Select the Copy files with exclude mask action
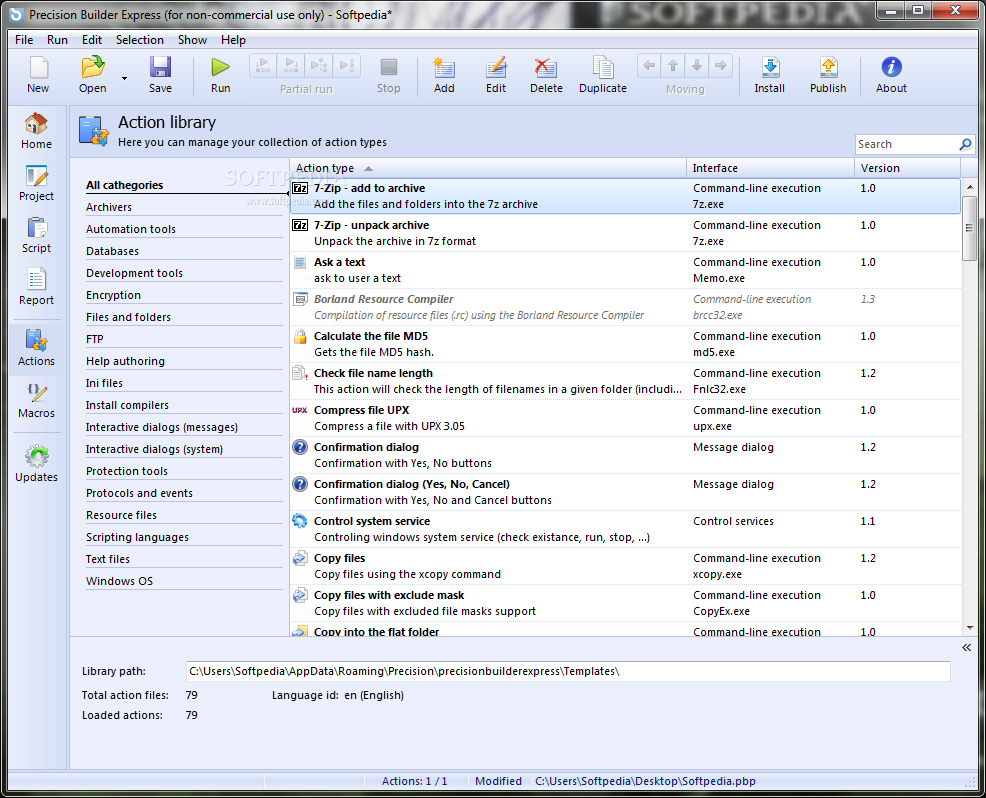This screenshot has width=986, height=798. coord(626,604)
